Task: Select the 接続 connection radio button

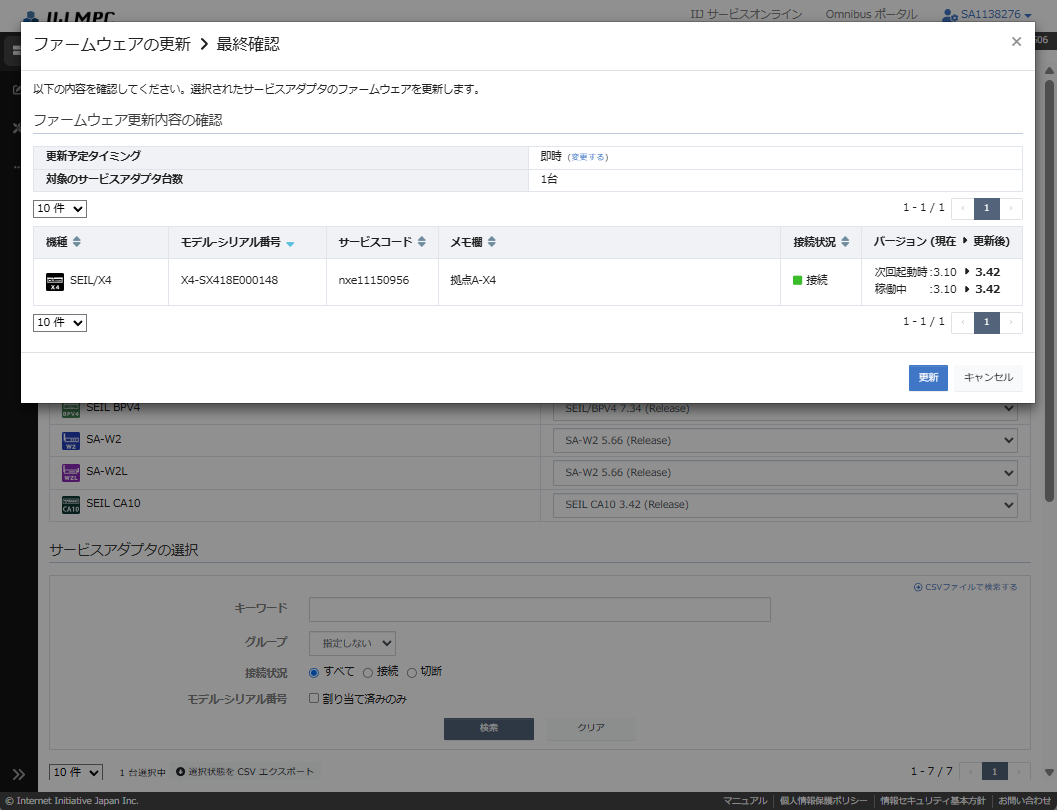Action: point(367,673)
